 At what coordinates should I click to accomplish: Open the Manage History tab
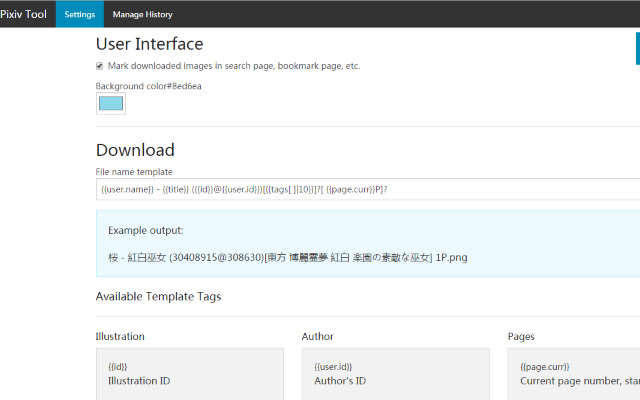click(142, 15)
